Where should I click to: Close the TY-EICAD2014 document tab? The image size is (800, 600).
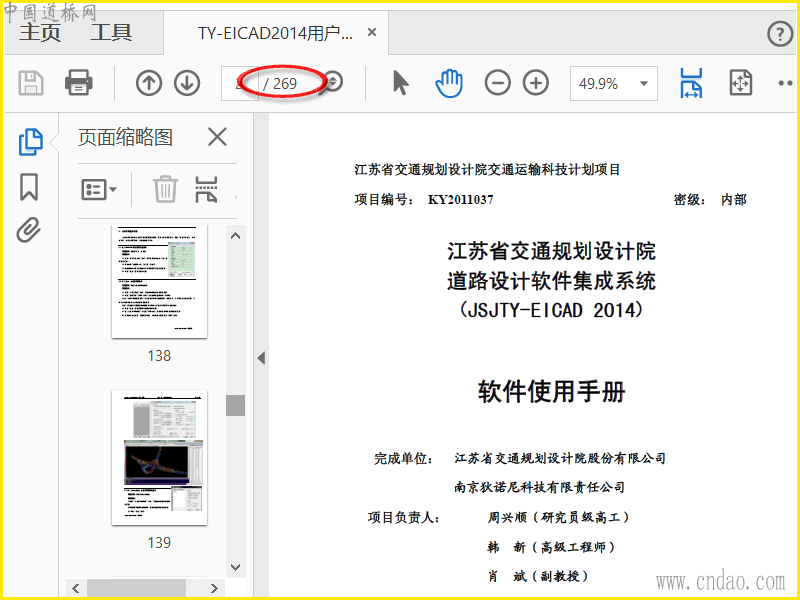point(372,33)
